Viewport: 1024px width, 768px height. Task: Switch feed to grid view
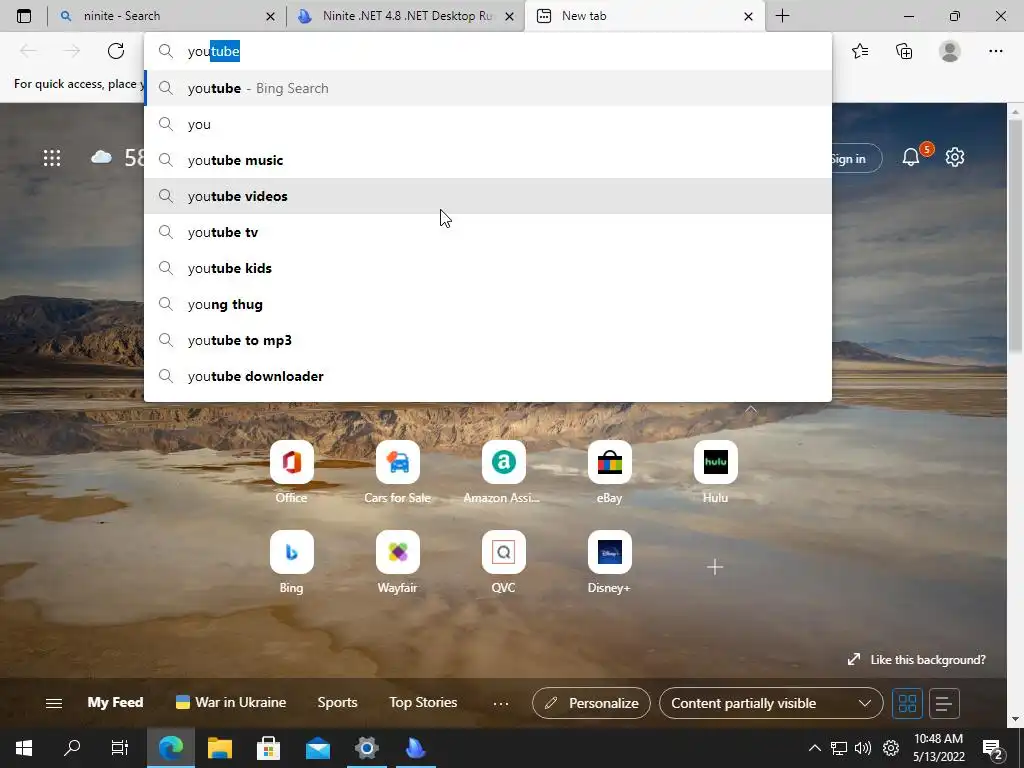tap(907, 703)
